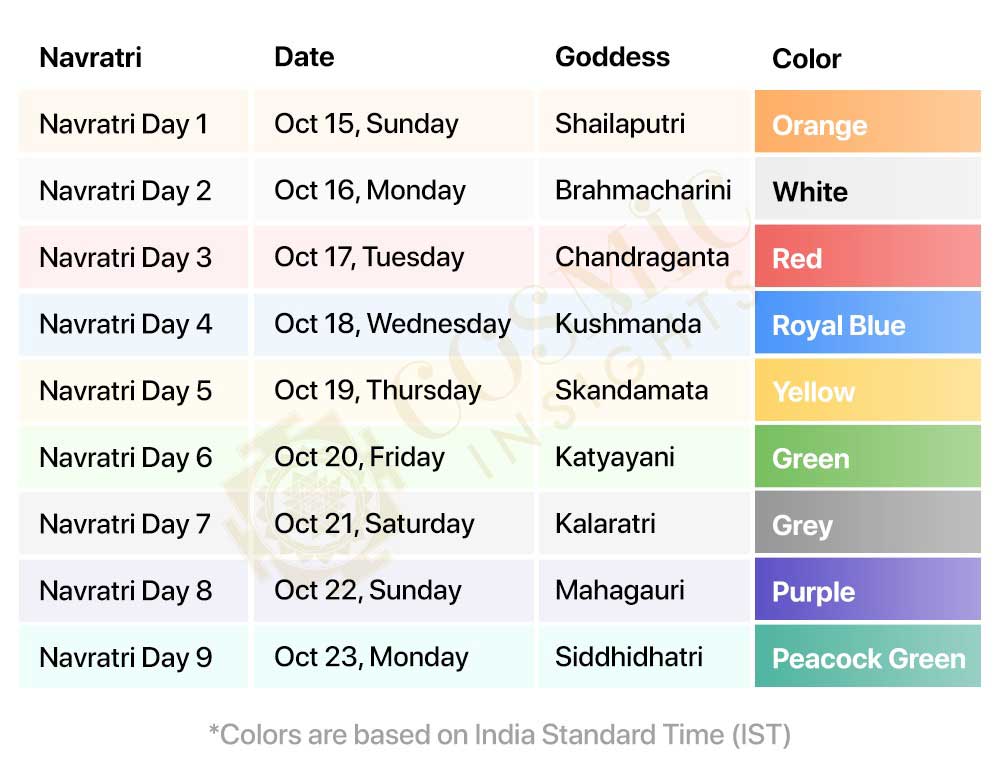Choose the Yellow color cell
This screenshot has height=780, width=1000.
867,390
